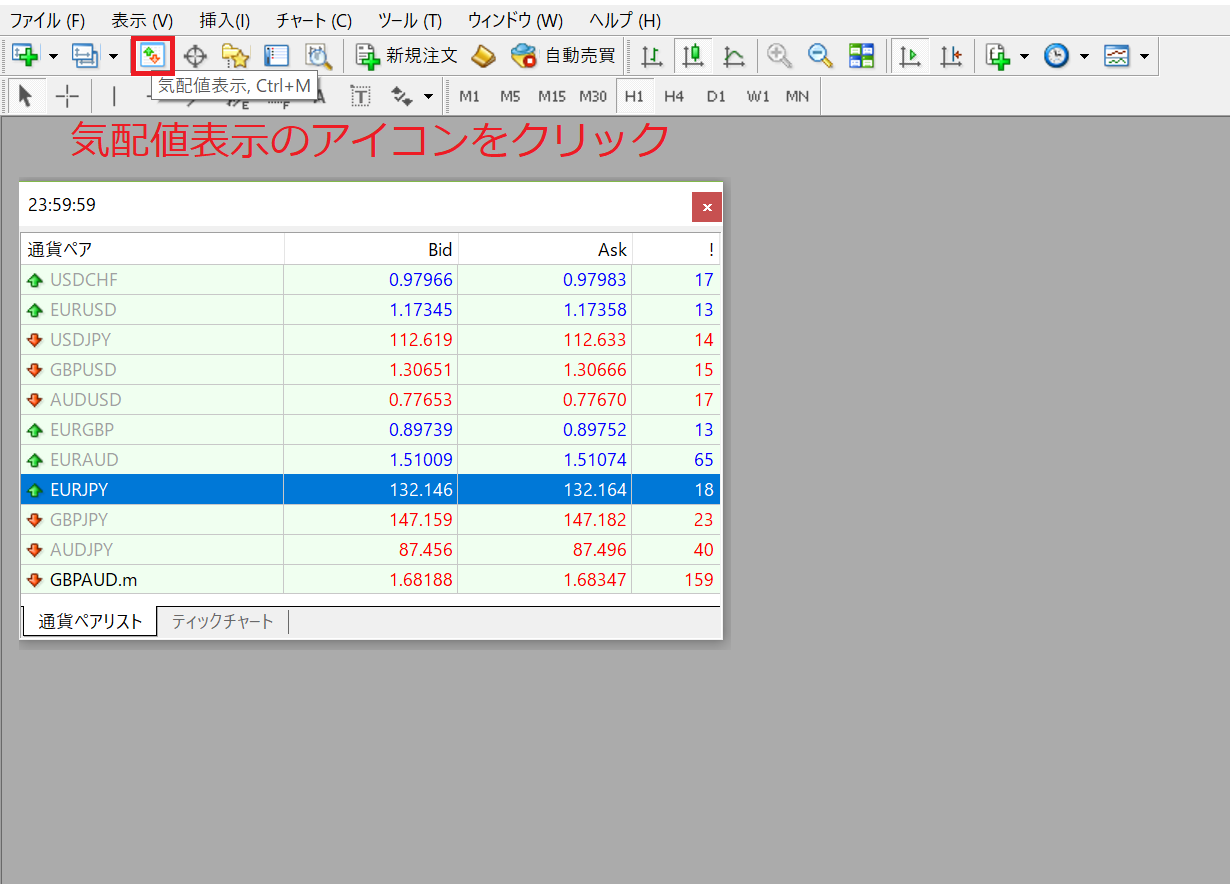The image size is (1230, 884).
Task: Open the Navigator folder-star icon
Action: point(235,56)
